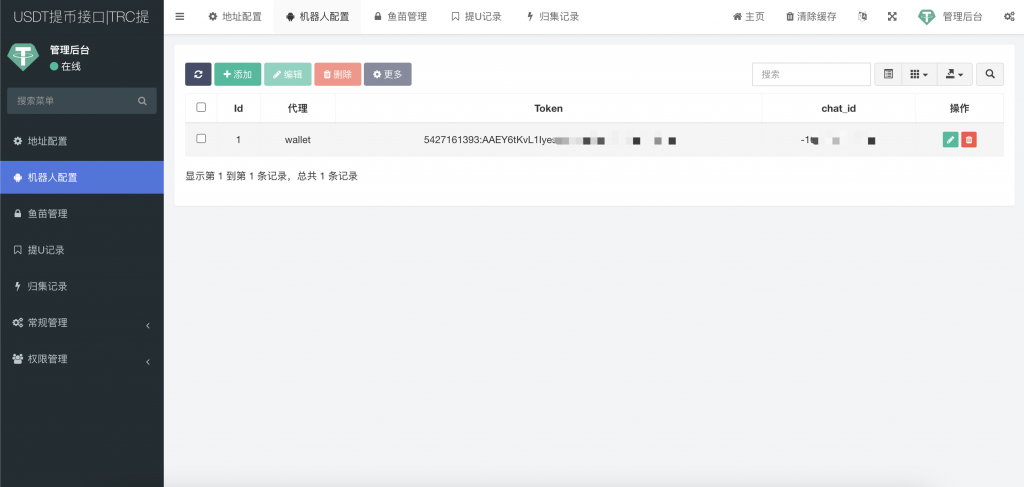
Task: Expand 权限管理 sidebar menu
Action: [82, 359]
